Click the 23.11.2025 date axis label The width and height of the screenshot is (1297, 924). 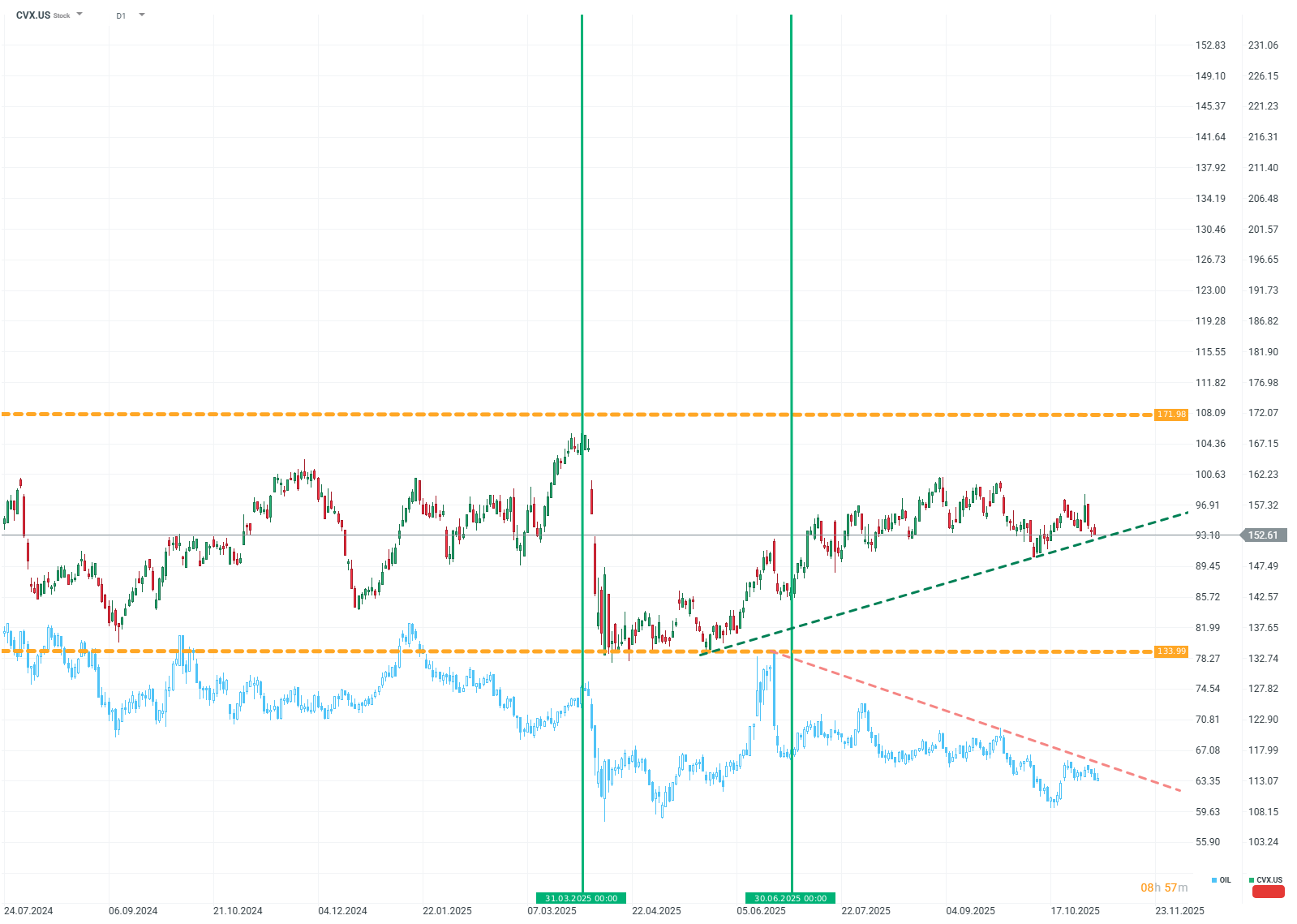pos(1179,911)
